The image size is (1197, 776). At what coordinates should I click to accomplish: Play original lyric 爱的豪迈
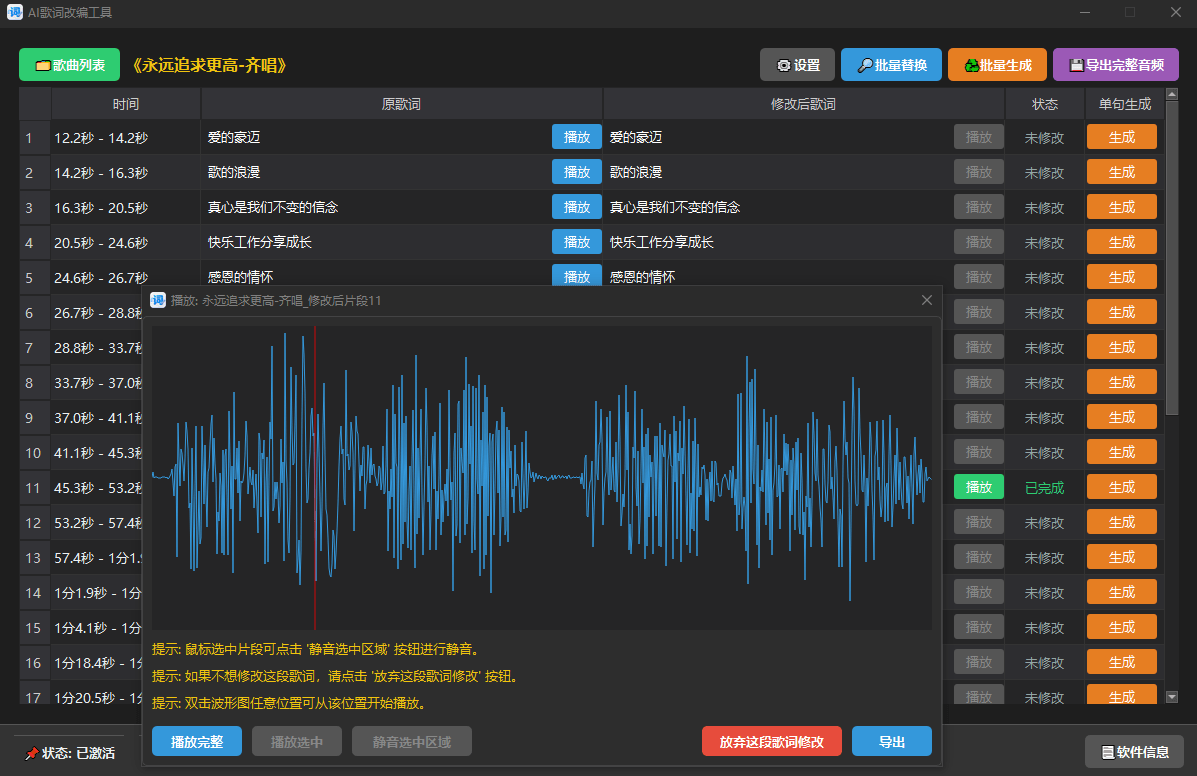576,137
